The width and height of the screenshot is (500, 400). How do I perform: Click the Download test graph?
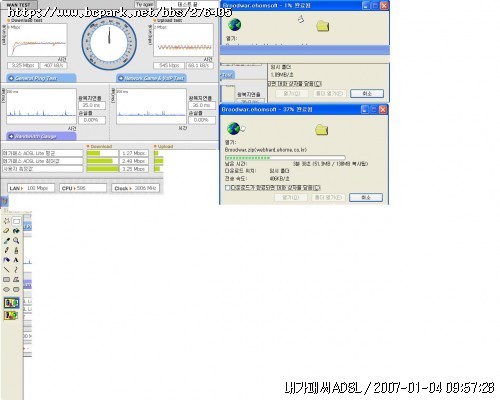pyautogui.click(x=37, y=40)
